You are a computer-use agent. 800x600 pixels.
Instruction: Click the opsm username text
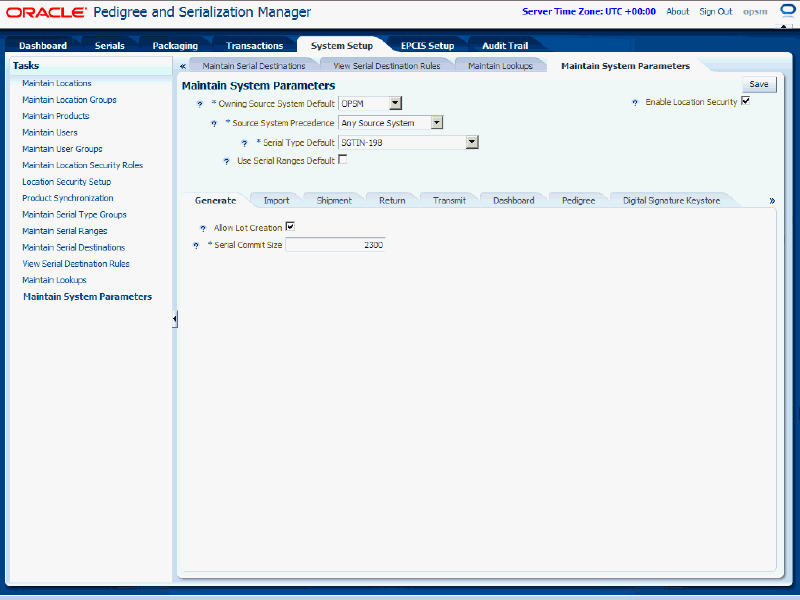(x=755, y=12)
